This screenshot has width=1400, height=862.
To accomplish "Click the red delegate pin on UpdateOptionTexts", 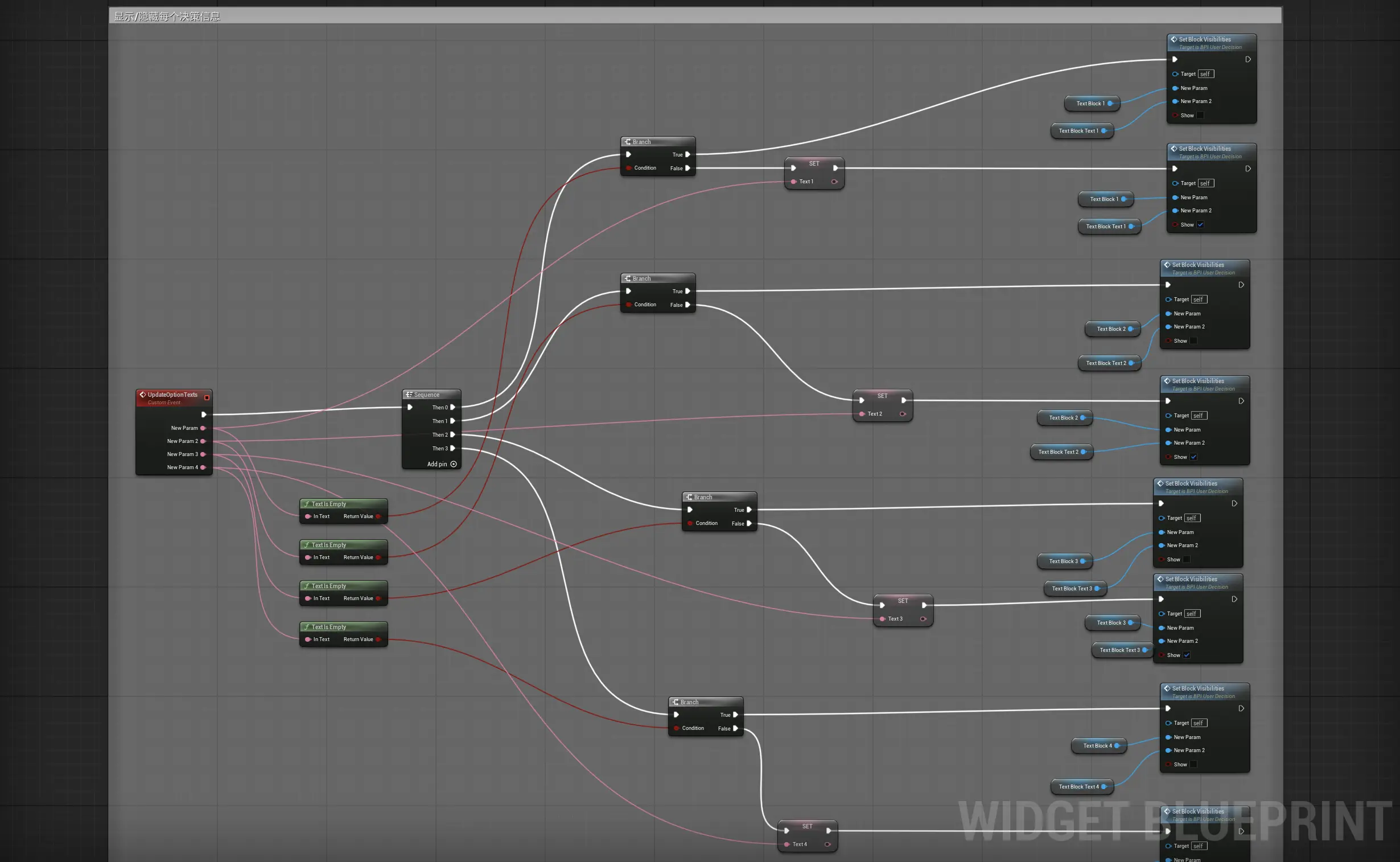I will (x=207, y=397).
